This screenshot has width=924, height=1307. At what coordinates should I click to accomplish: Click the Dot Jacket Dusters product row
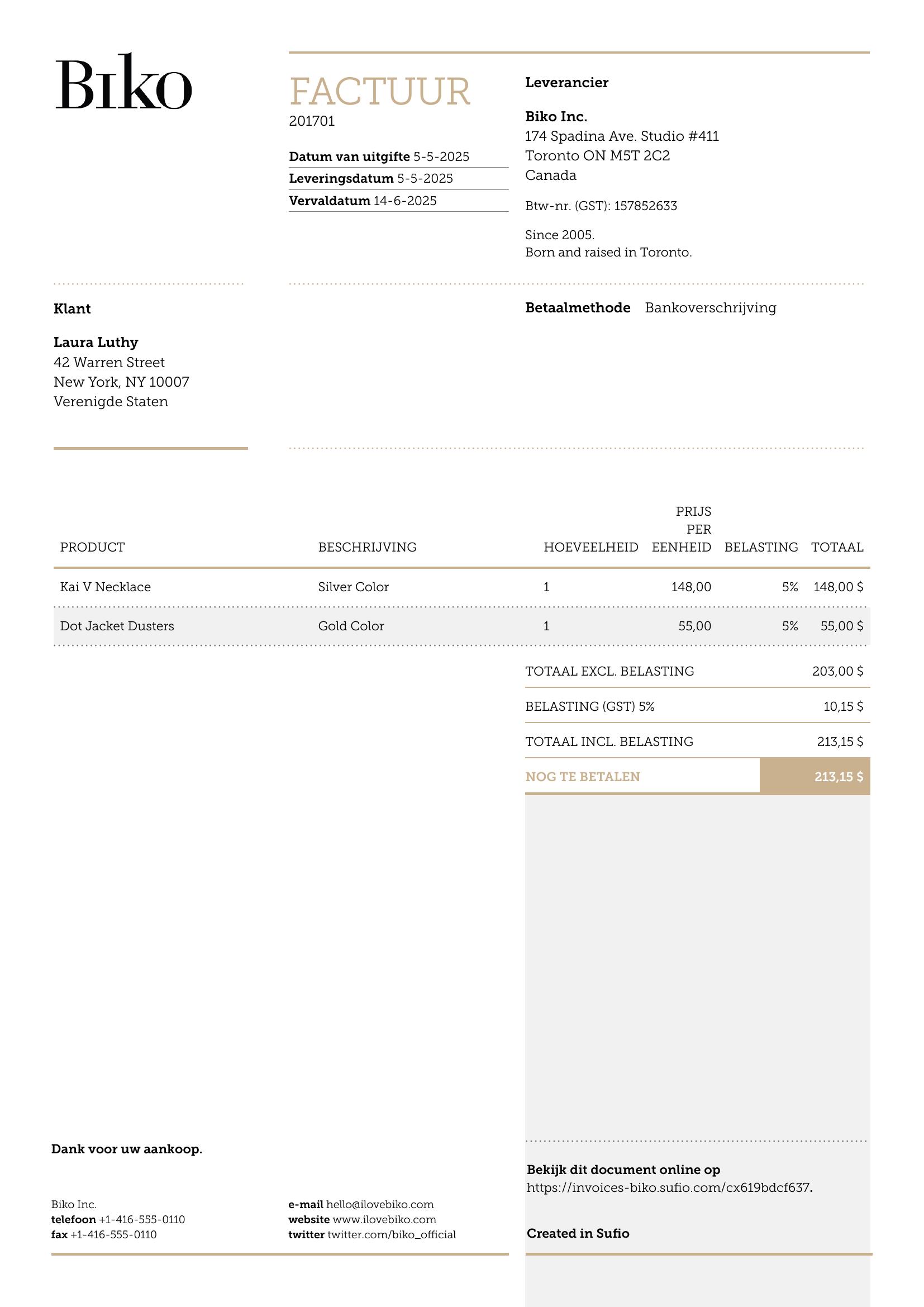click(461, 626)
